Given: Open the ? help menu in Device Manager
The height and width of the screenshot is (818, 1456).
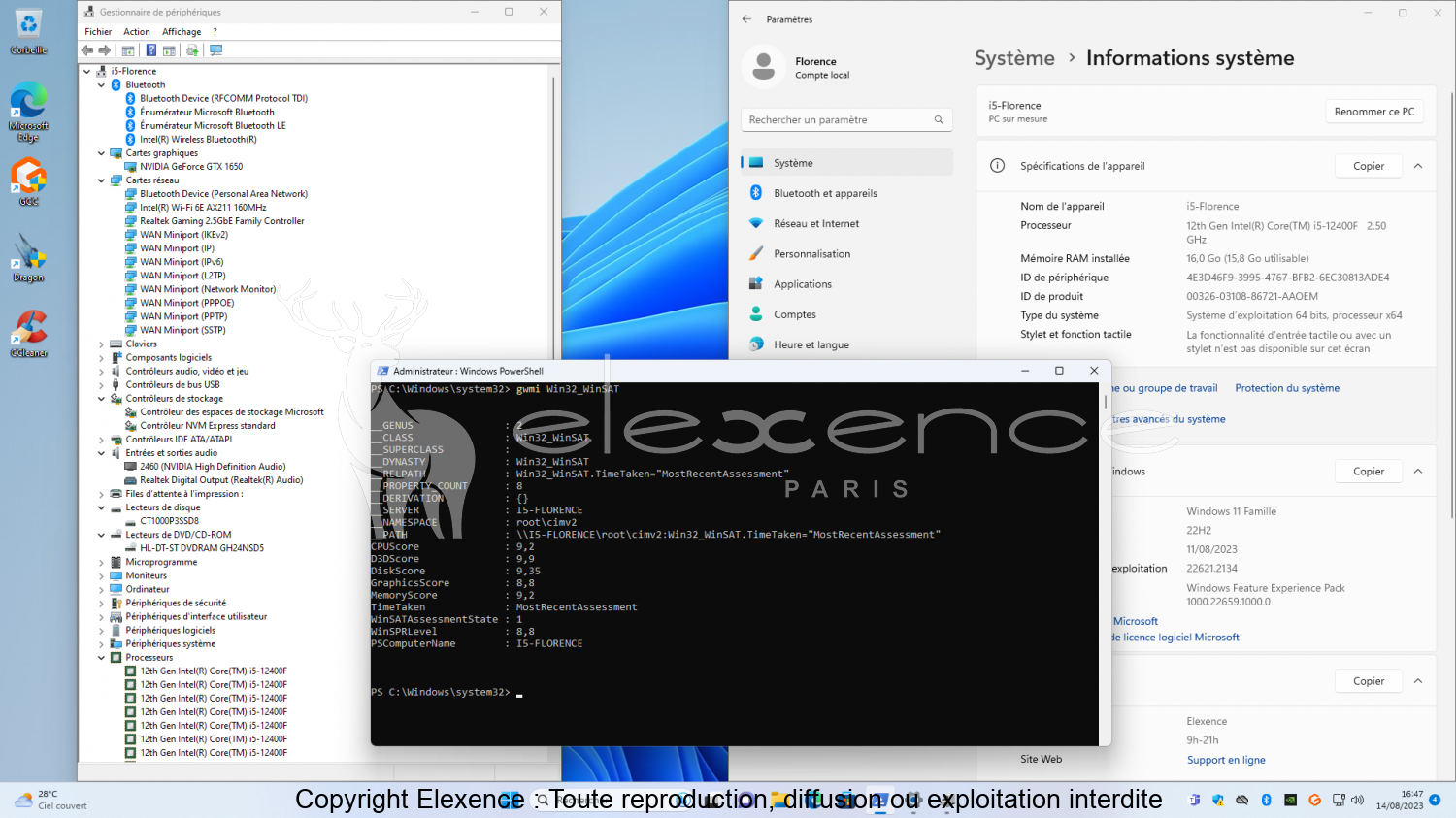Looking at the screenshot, I should [x=215, y=32].
